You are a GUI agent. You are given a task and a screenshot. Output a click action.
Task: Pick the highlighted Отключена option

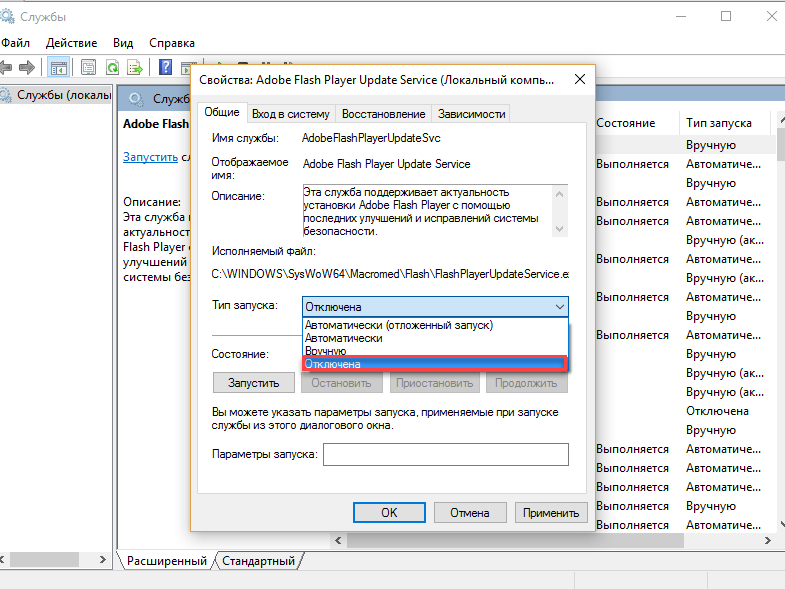point(334,365)
